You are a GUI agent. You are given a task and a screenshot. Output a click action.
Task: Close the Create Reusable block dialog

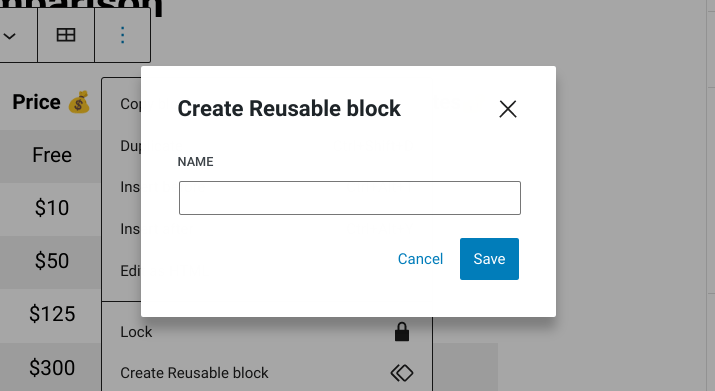[508, 109]
